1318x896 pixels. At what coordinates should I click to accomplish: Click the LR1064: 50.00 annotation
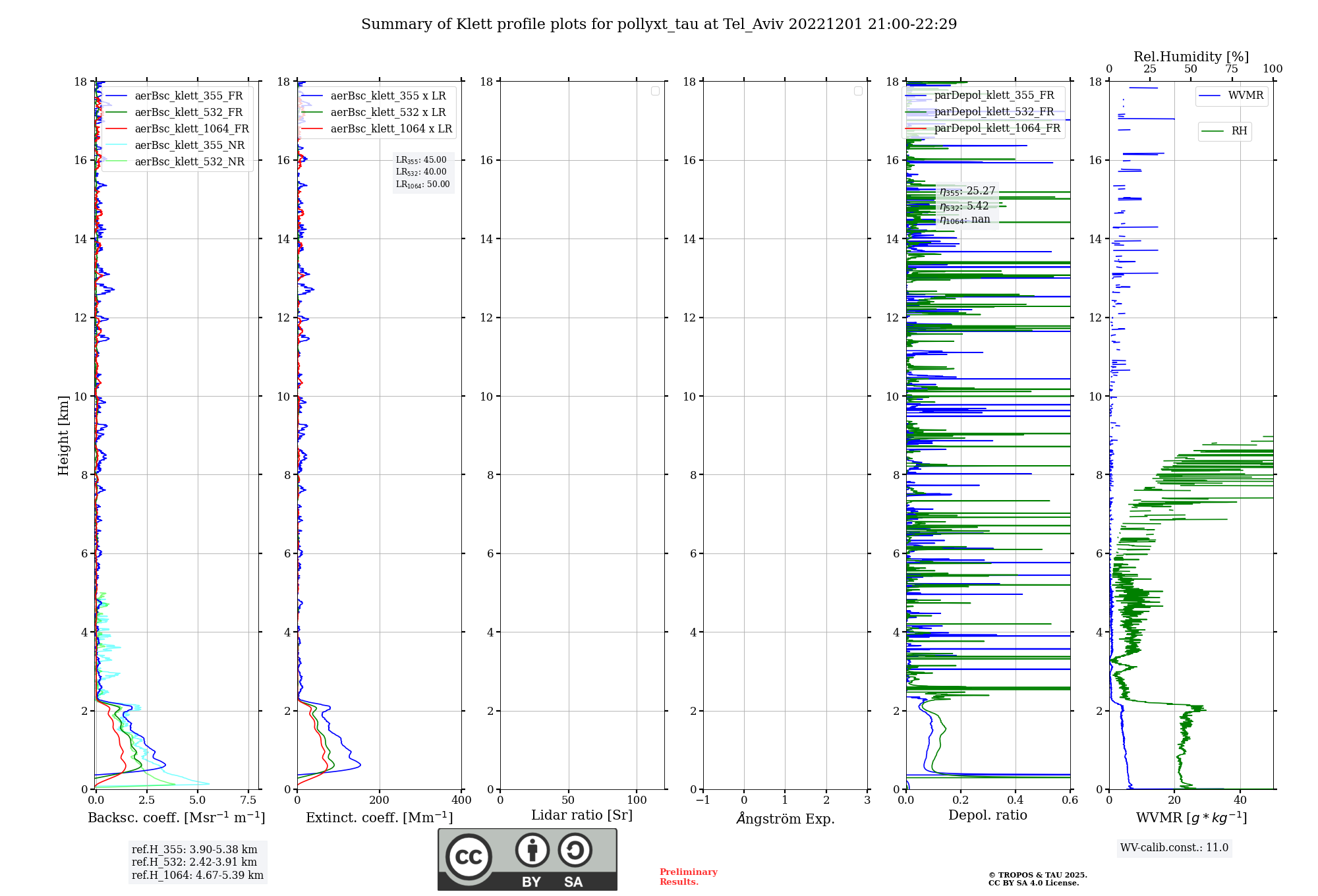pos(423,184)
